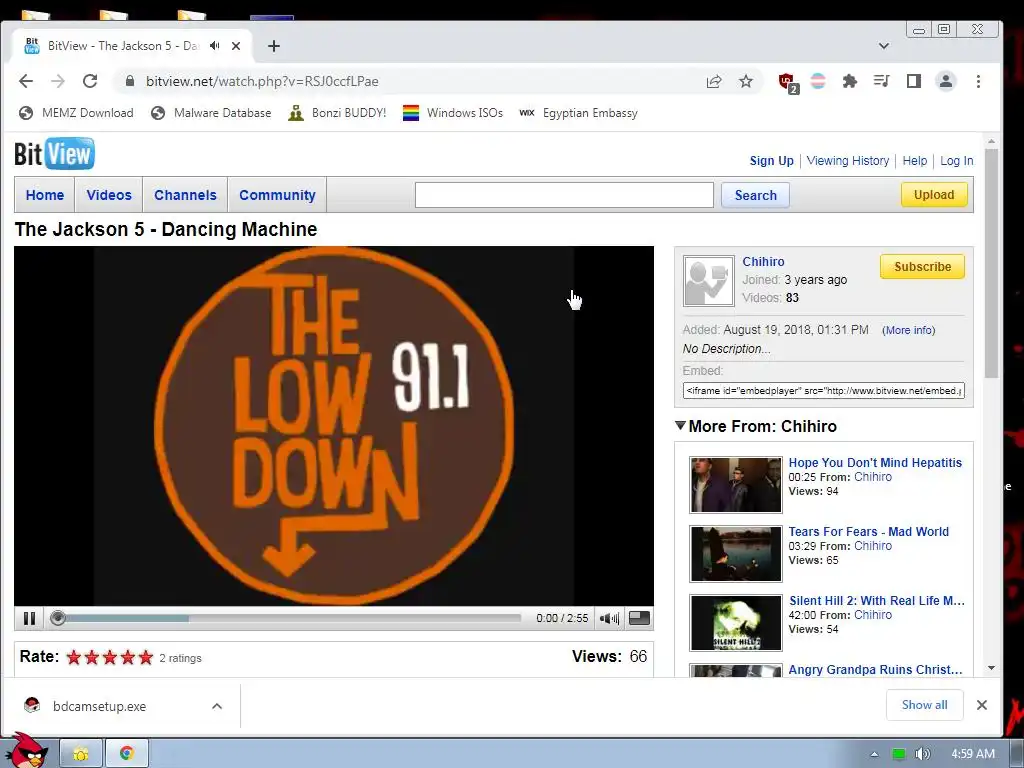Viewport: 1024px width, 768px height.
Task: Collapse the More From: Chihiro section
Action: coord(680,426)
